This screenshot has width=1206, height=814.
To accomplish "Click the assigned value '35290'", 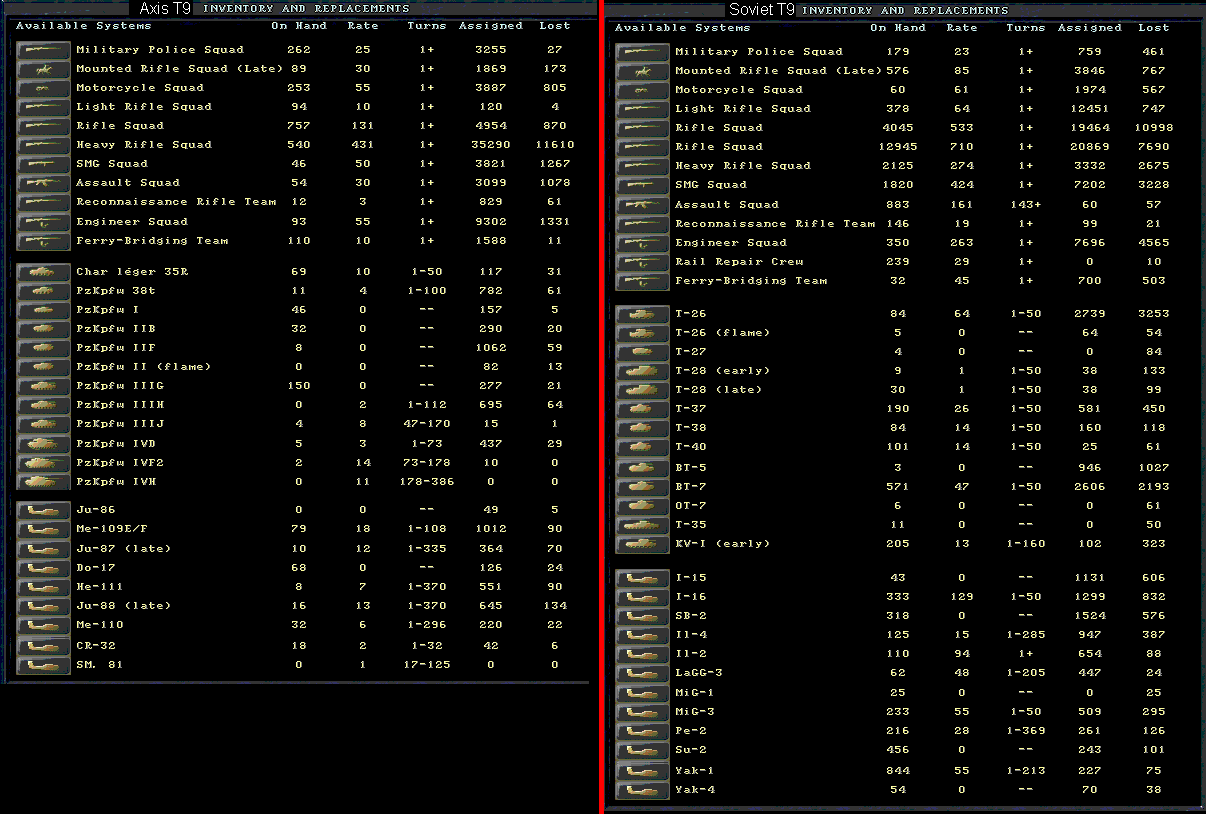I will pos(490,145).
